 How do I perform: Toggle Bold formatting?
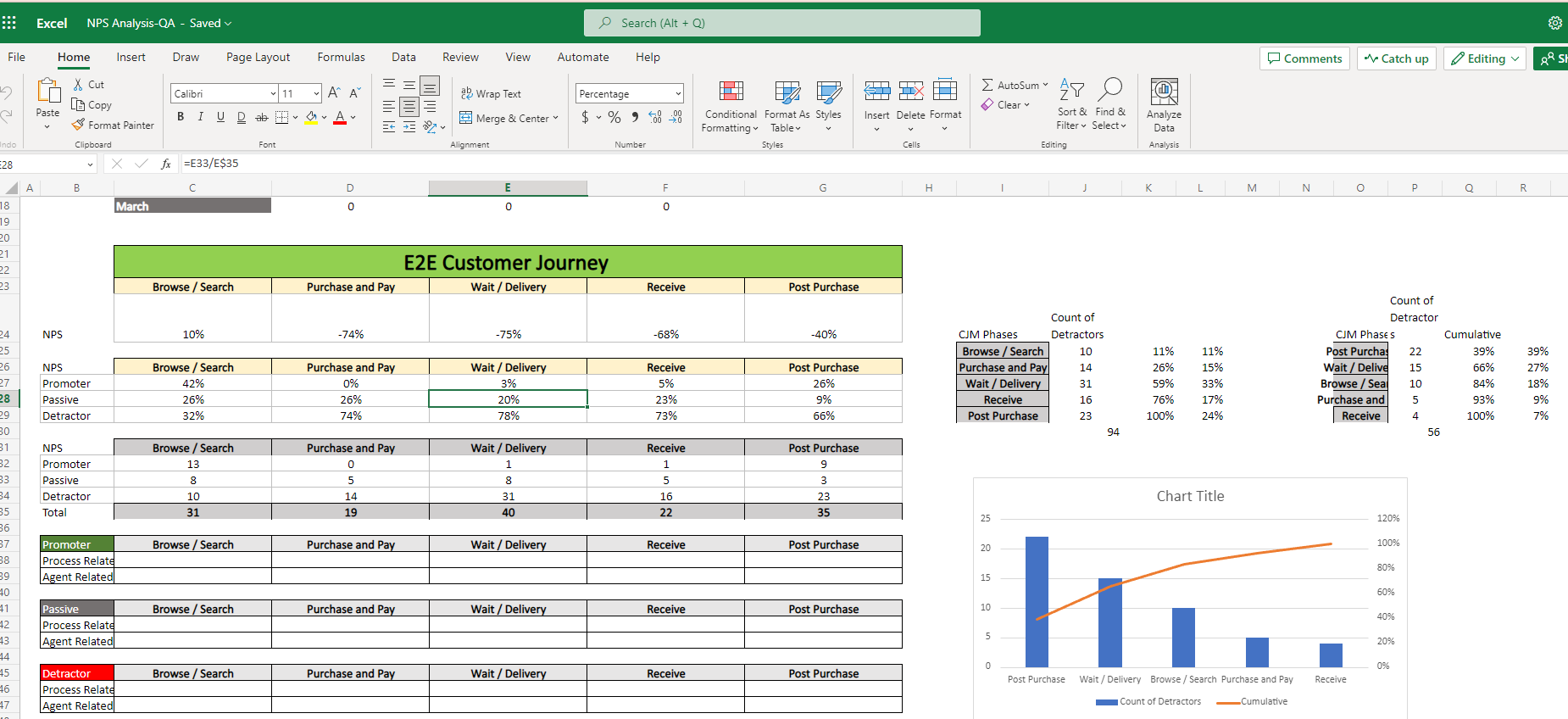[x=181, y=117]
